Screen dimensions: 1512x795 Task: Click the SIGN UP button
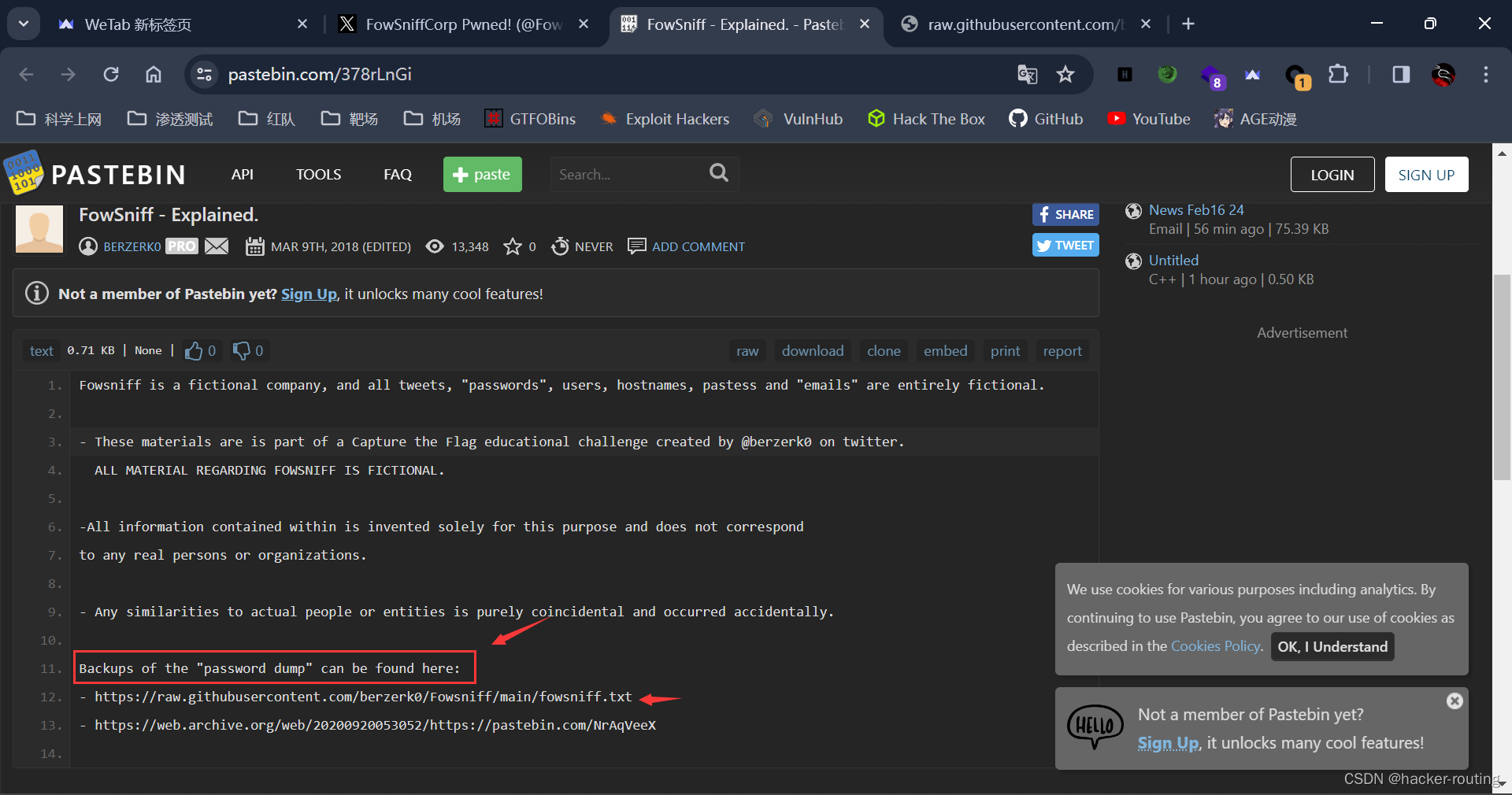pyautogui.click(x=1426, y=175)
